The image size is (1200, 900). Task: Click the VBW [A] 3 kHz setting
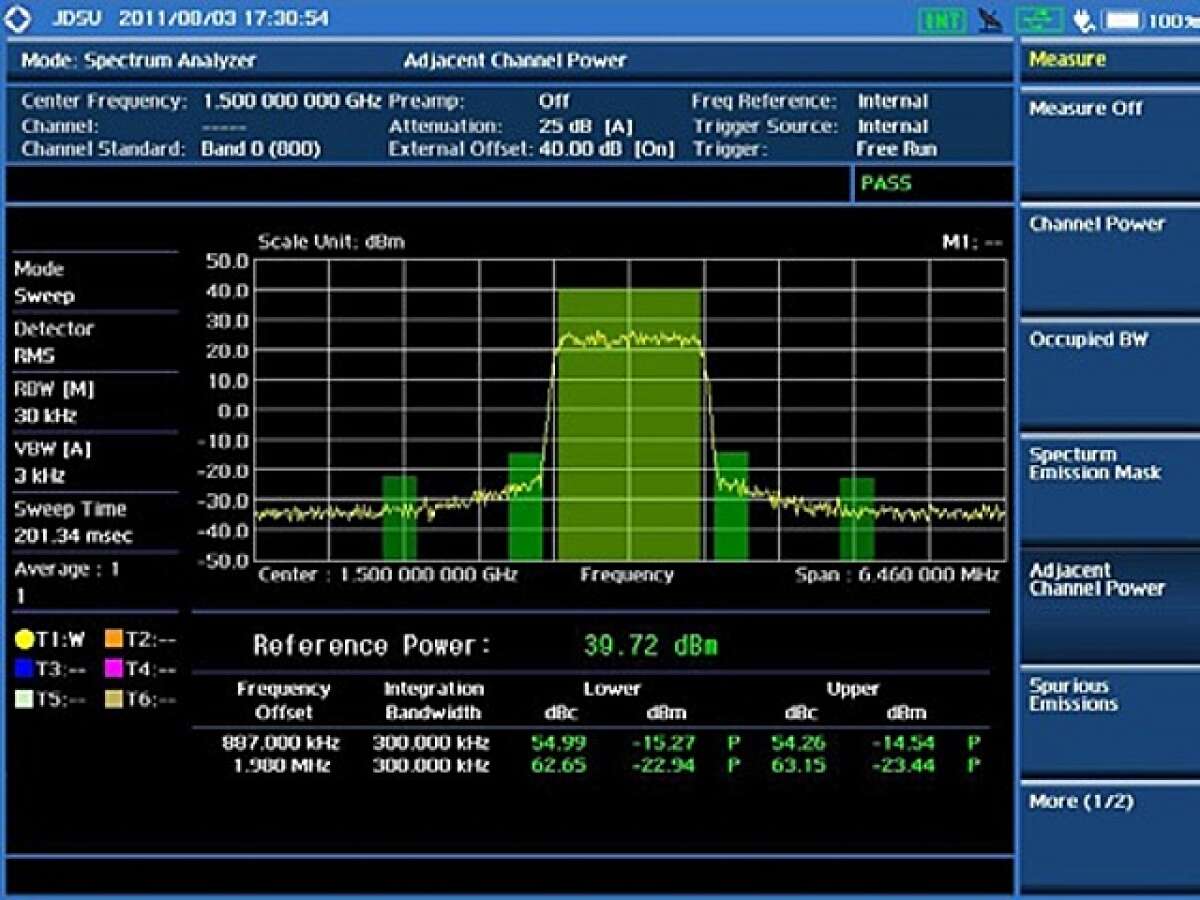(95, 462)
